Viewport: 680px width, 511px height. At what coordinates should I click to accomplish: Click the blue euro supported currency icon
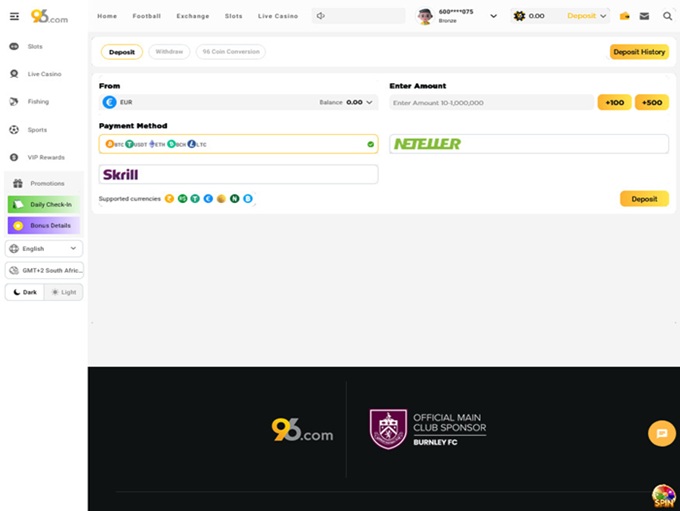click(208, 199)
